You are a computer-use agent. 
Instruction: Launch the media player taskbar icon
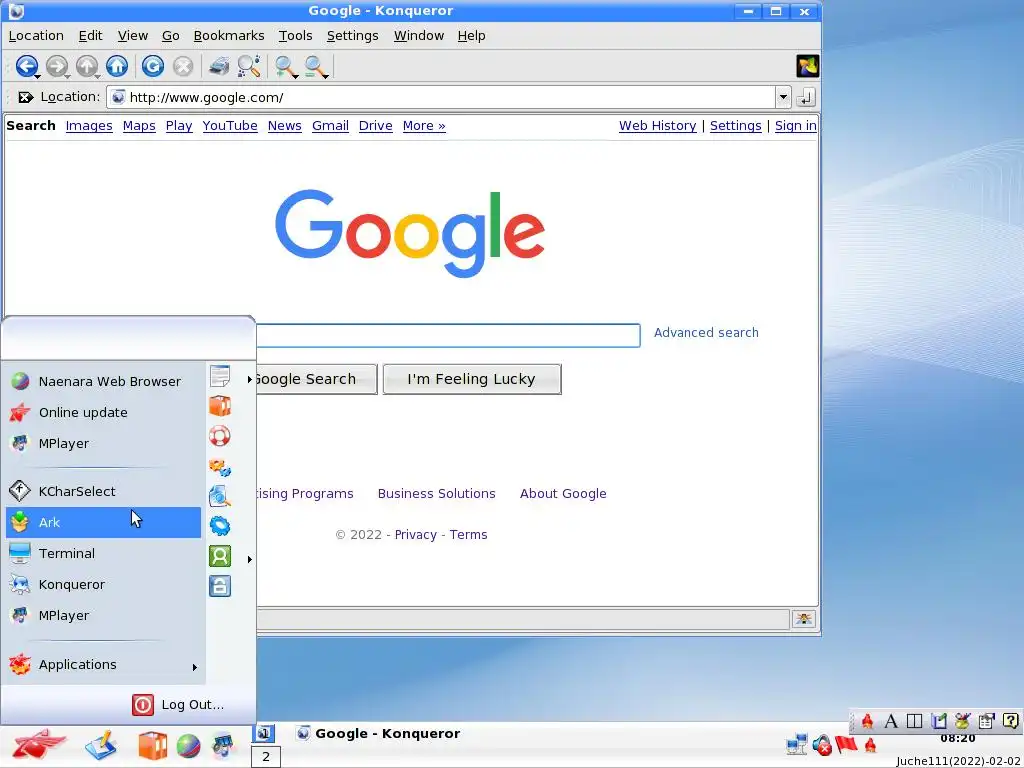223,745
